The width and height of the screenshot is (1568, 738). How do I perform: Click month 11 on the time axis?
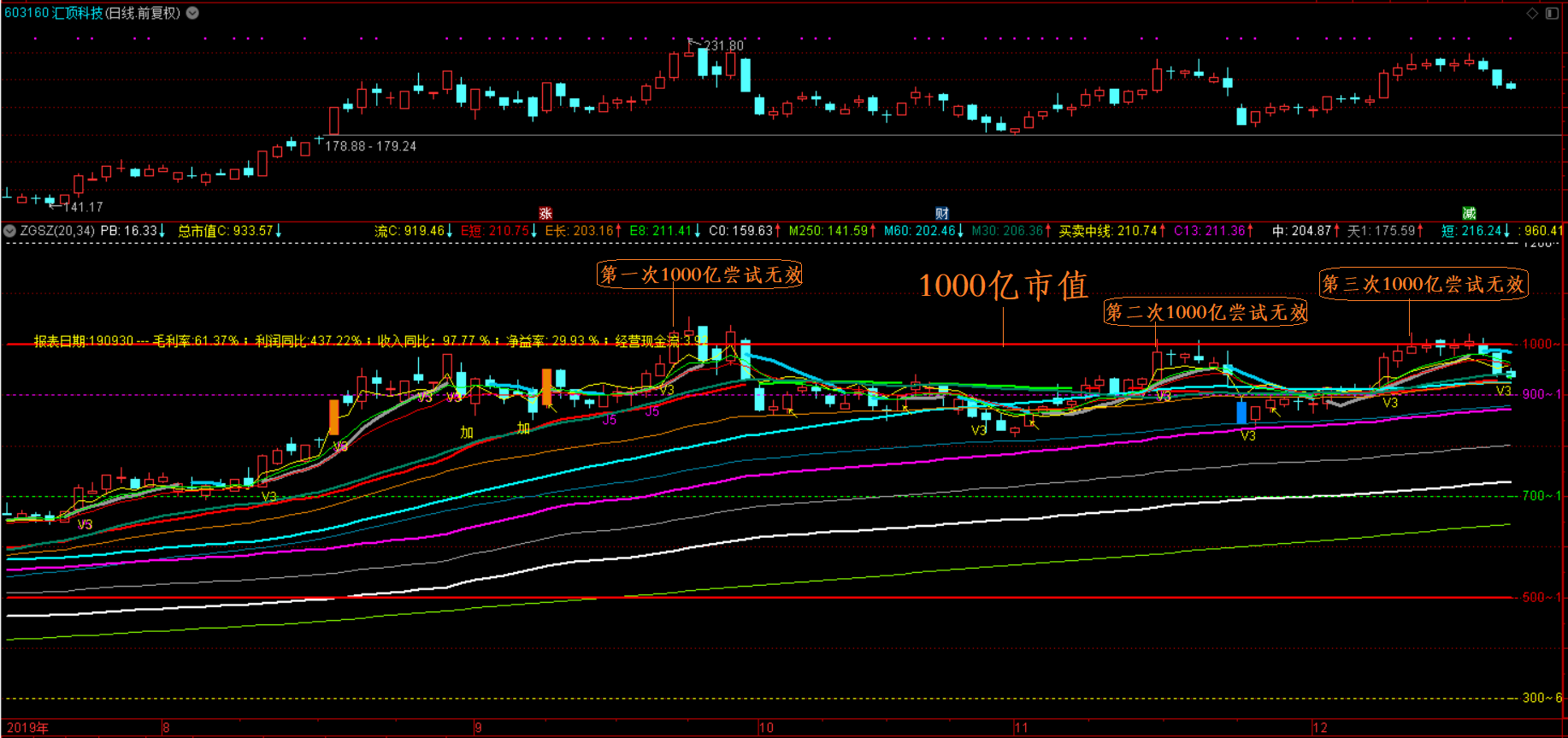(1021, 728)
